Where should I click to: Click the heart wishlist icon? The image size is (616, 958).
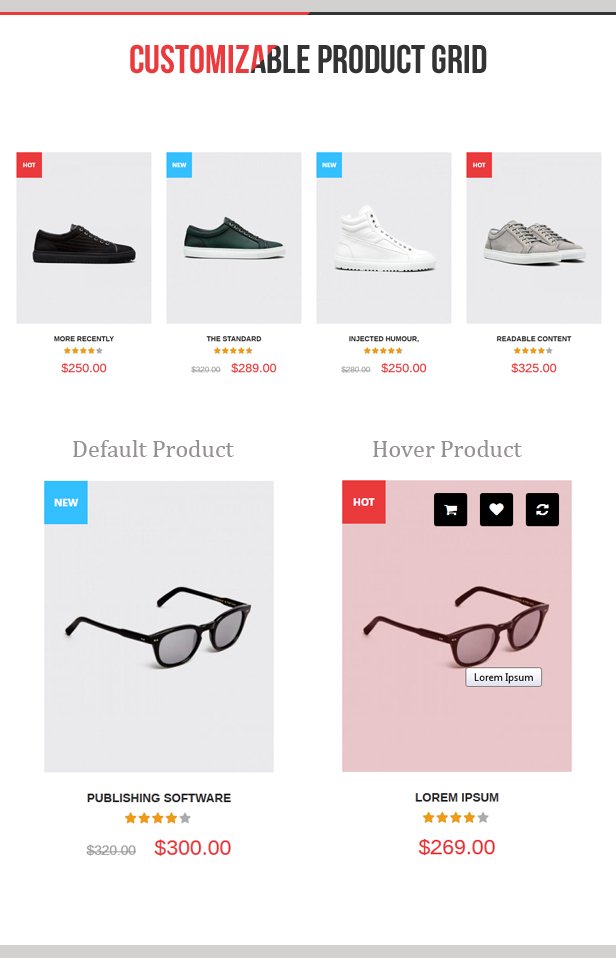pyautogui.click(x=496, y=510)
